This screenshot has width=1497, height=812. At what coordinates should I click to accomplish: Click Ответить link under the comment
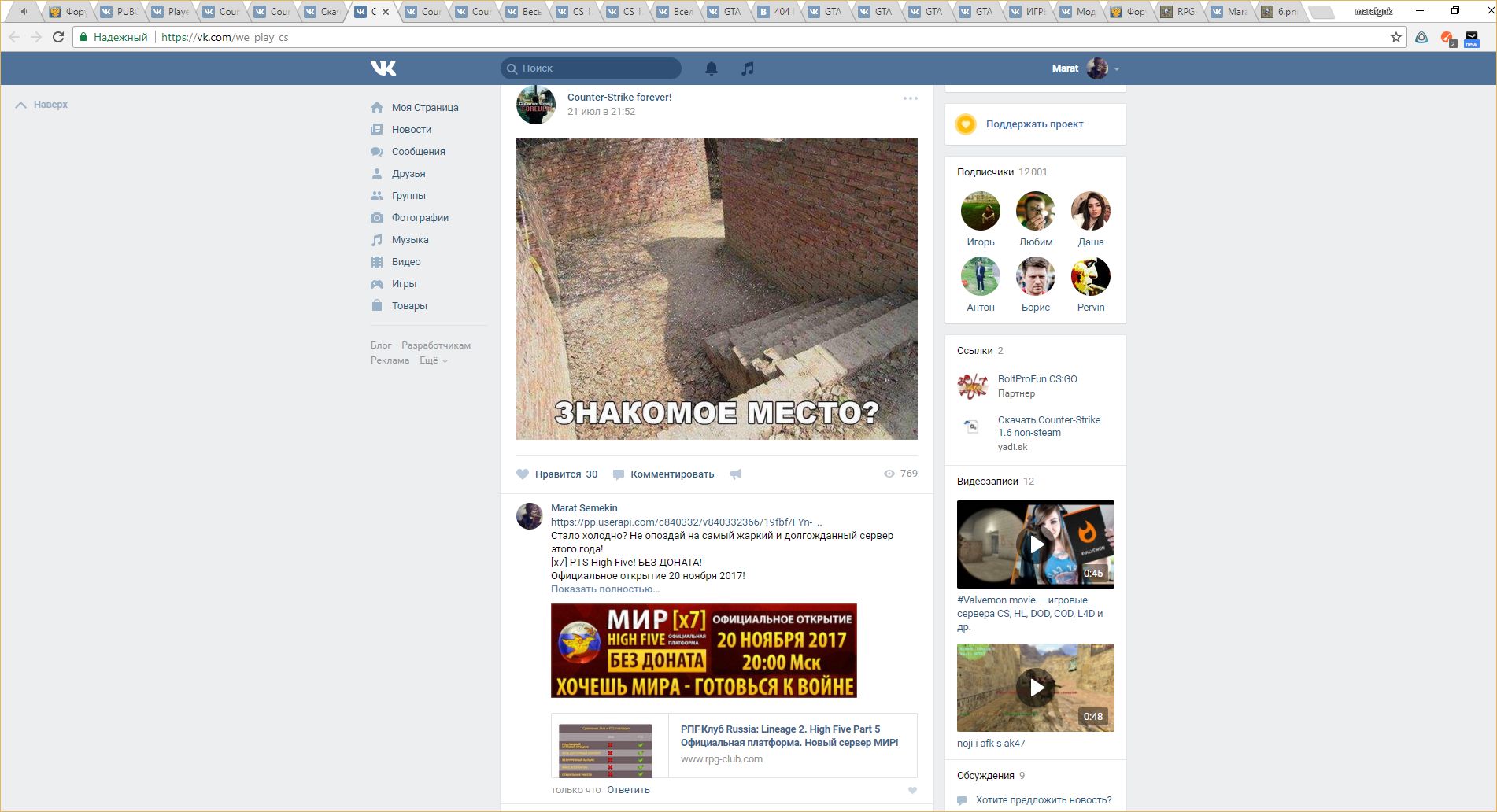pos(628,790)
